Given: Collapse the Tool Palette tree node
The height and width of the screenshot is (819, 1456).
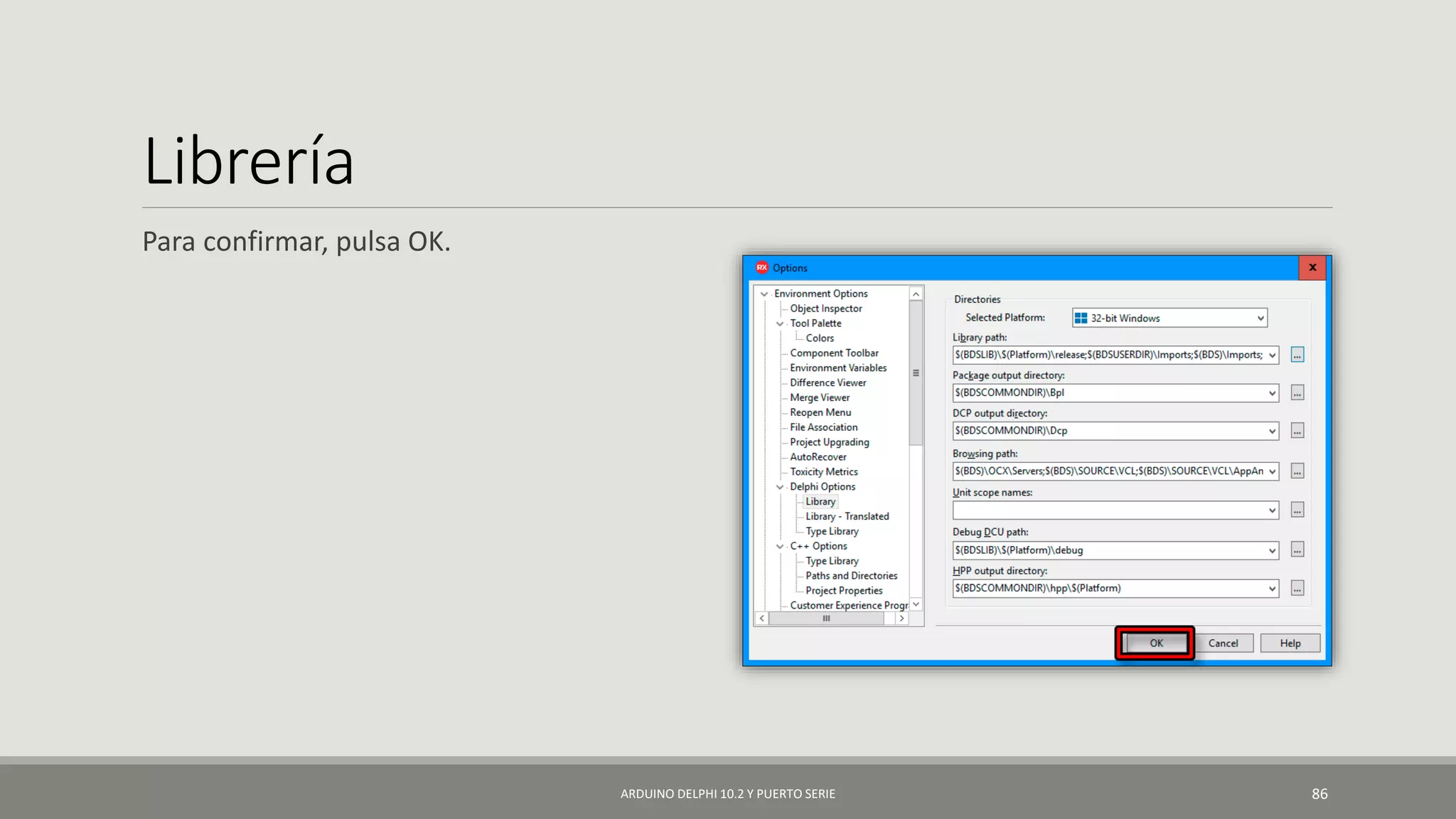Looking at the screenshot, I should click(780, 323).
